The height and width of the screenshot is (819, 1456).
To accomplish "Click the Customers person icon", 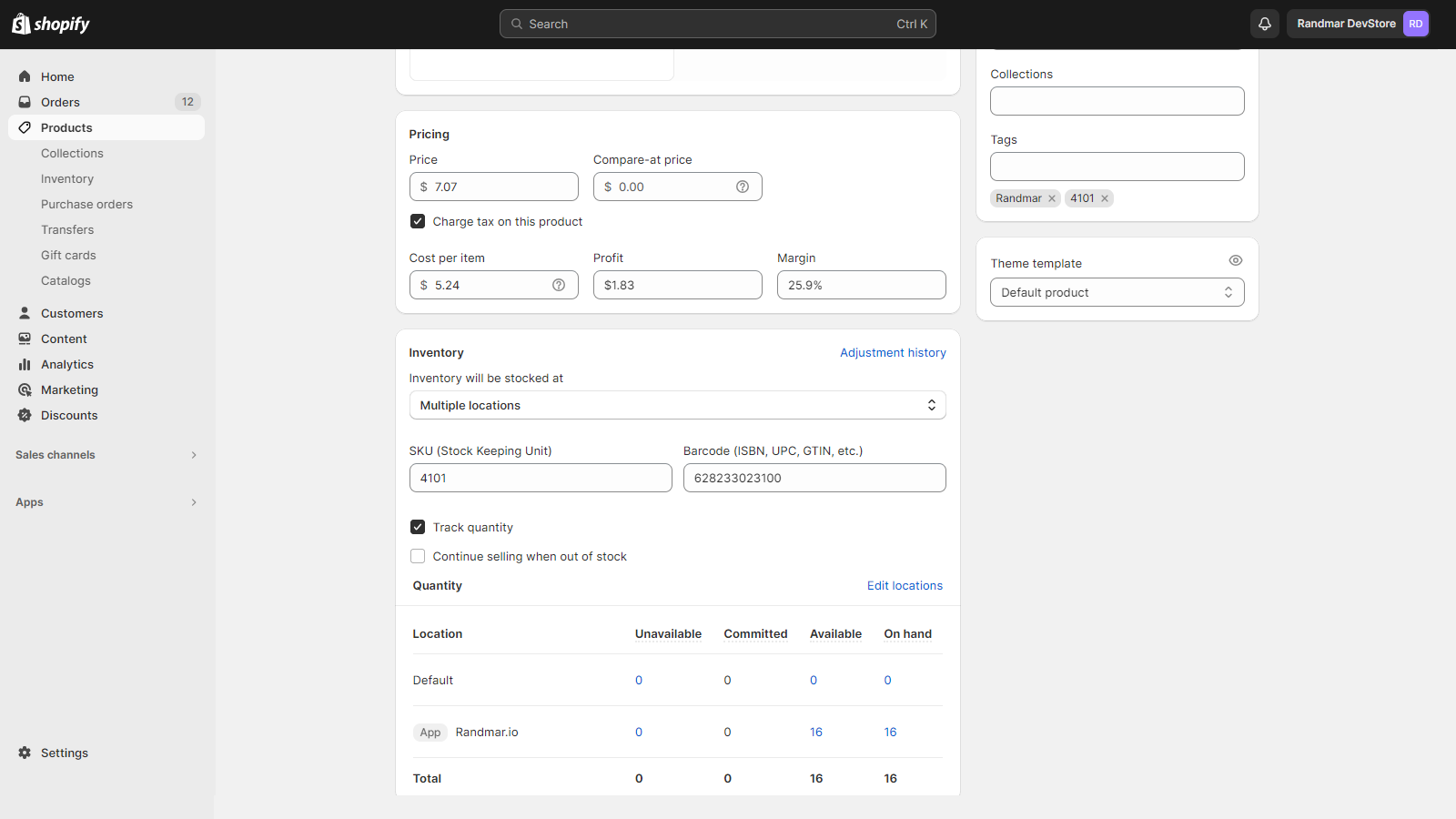I will pyautogui.click(x=25, y=313).
